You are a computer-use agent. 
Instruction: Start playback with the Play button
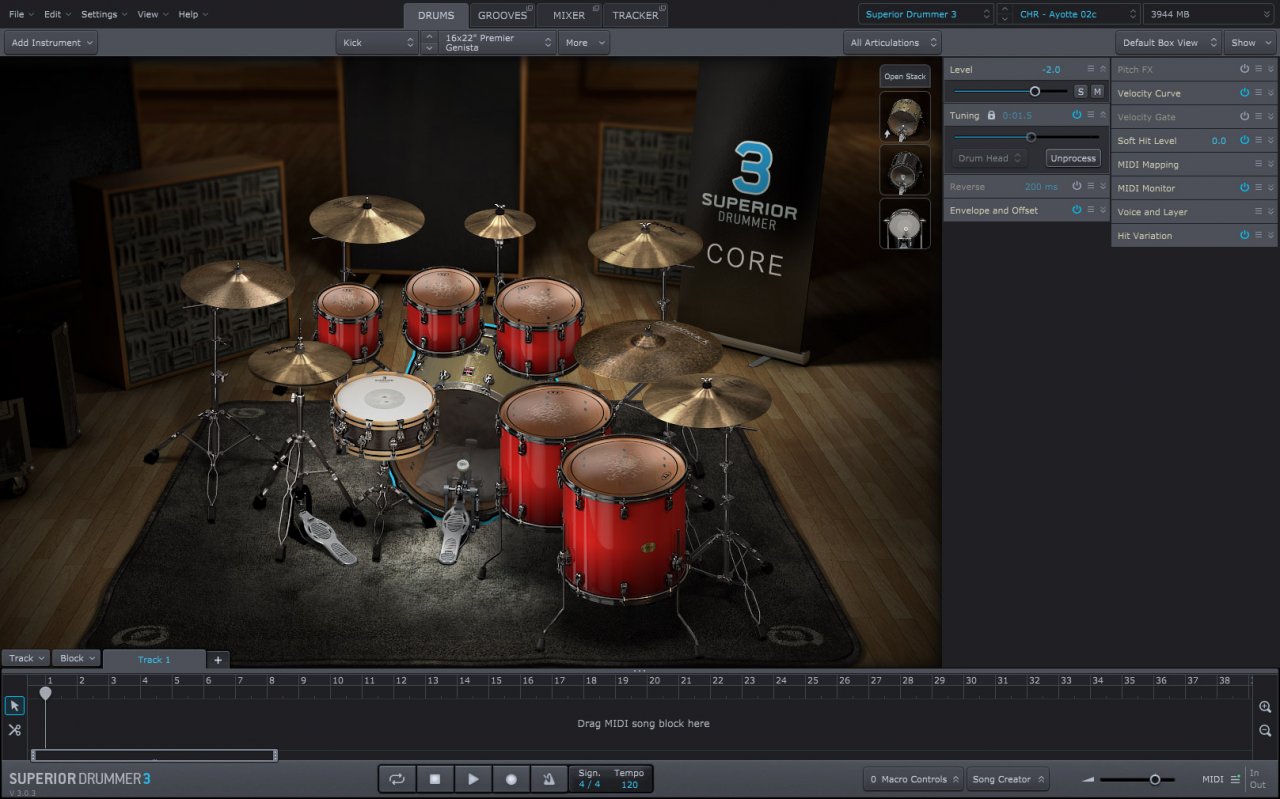[473, 779]
